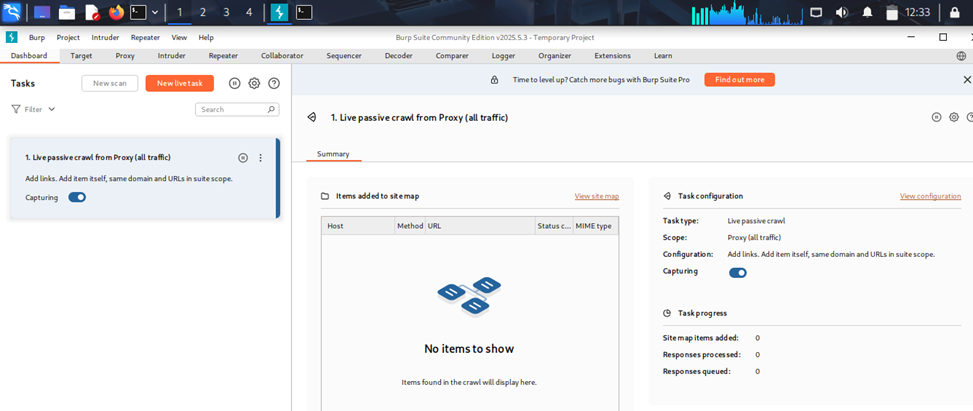The image size is (973, 411).
Task: Switch to the Logger tab
Action: (x=503, y=56)
